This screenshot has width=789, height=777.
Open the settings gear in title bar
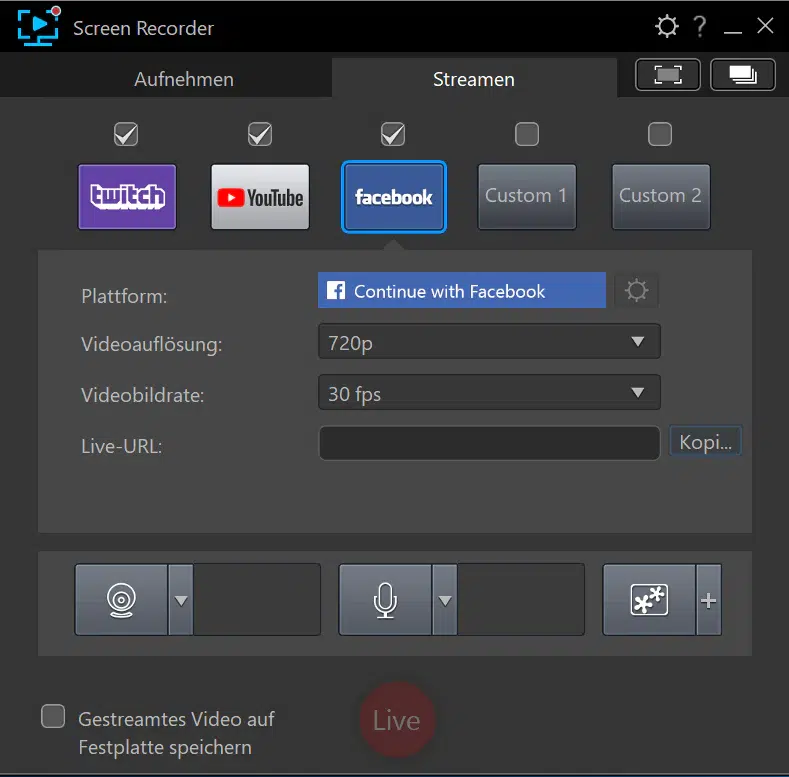pos(666,26)
